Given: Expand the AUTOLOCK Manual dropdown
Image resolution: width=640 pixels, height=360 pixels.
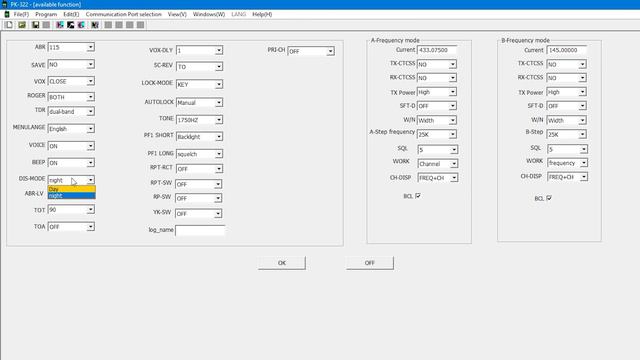Looking at the screenshot, I should 219,102.
